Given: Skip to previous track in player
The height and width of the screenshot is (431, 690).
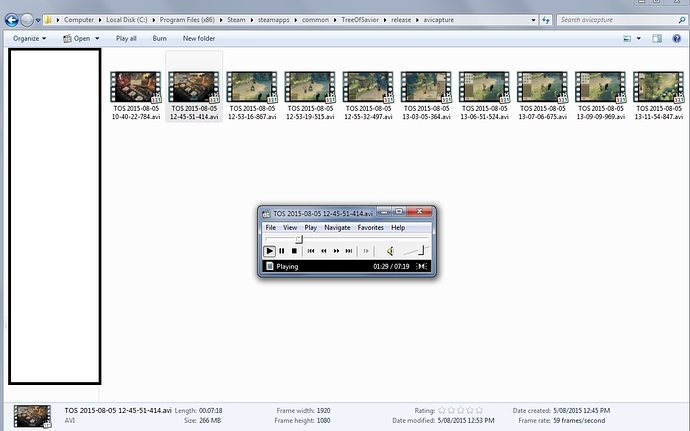Looking at the screenshot, I should (311, 251).
